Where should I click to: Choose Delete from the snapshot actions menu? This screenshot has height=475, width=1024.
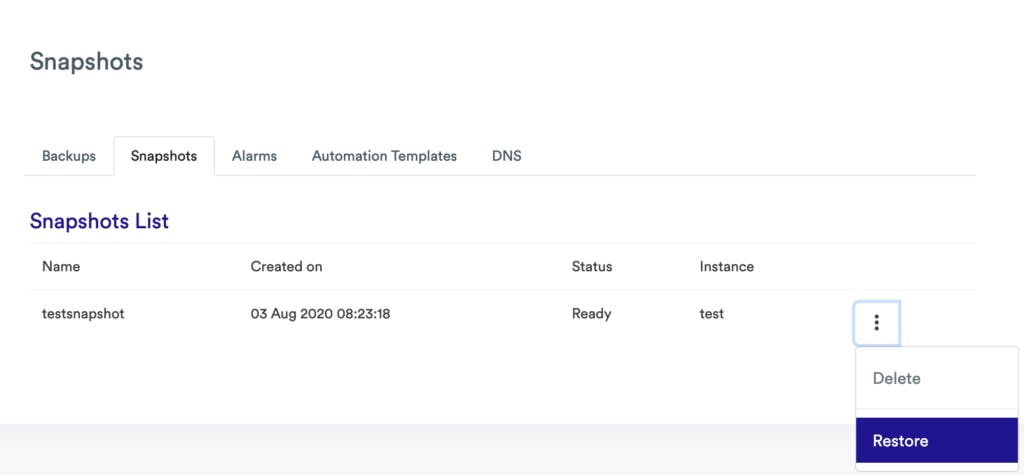(x=896, y=379)
